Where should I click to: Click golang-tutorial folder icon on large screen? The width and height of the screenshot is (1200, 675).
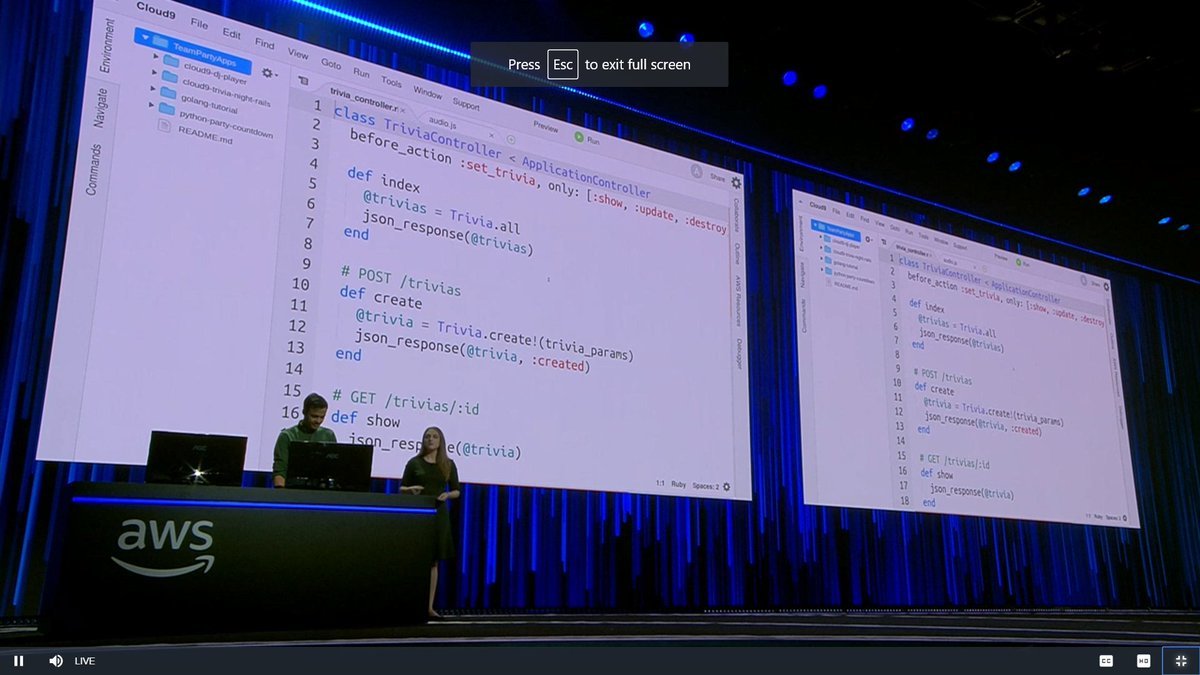point(166,93)
